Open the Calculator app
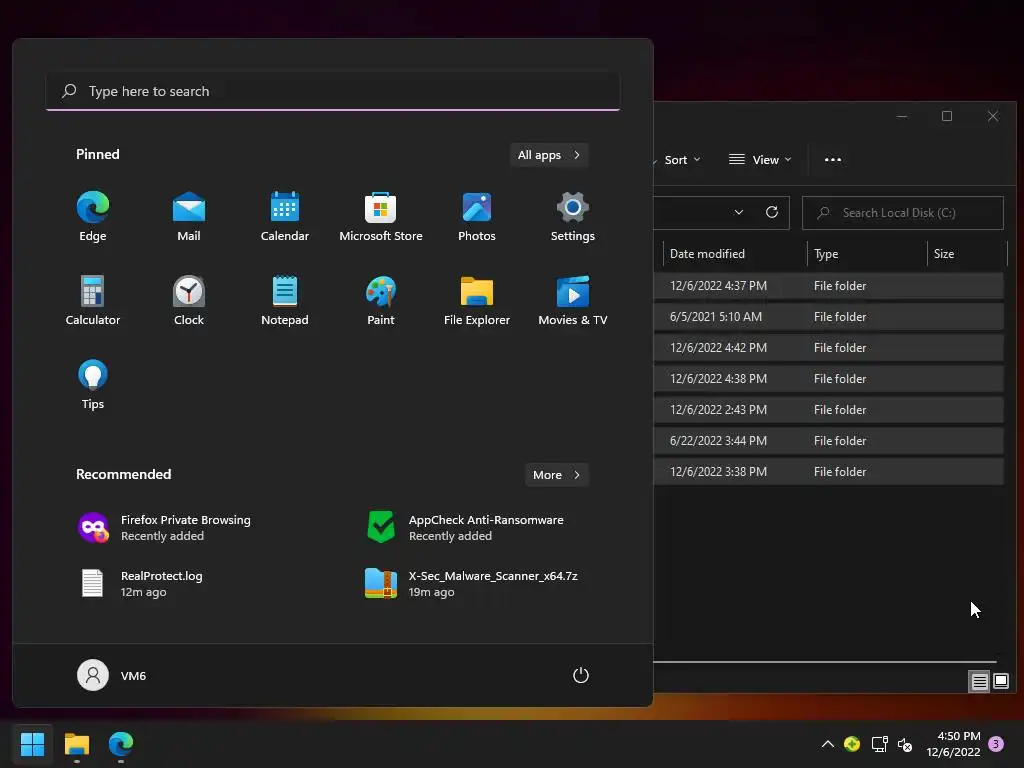 pyautogui.click(x=93, y=300)
